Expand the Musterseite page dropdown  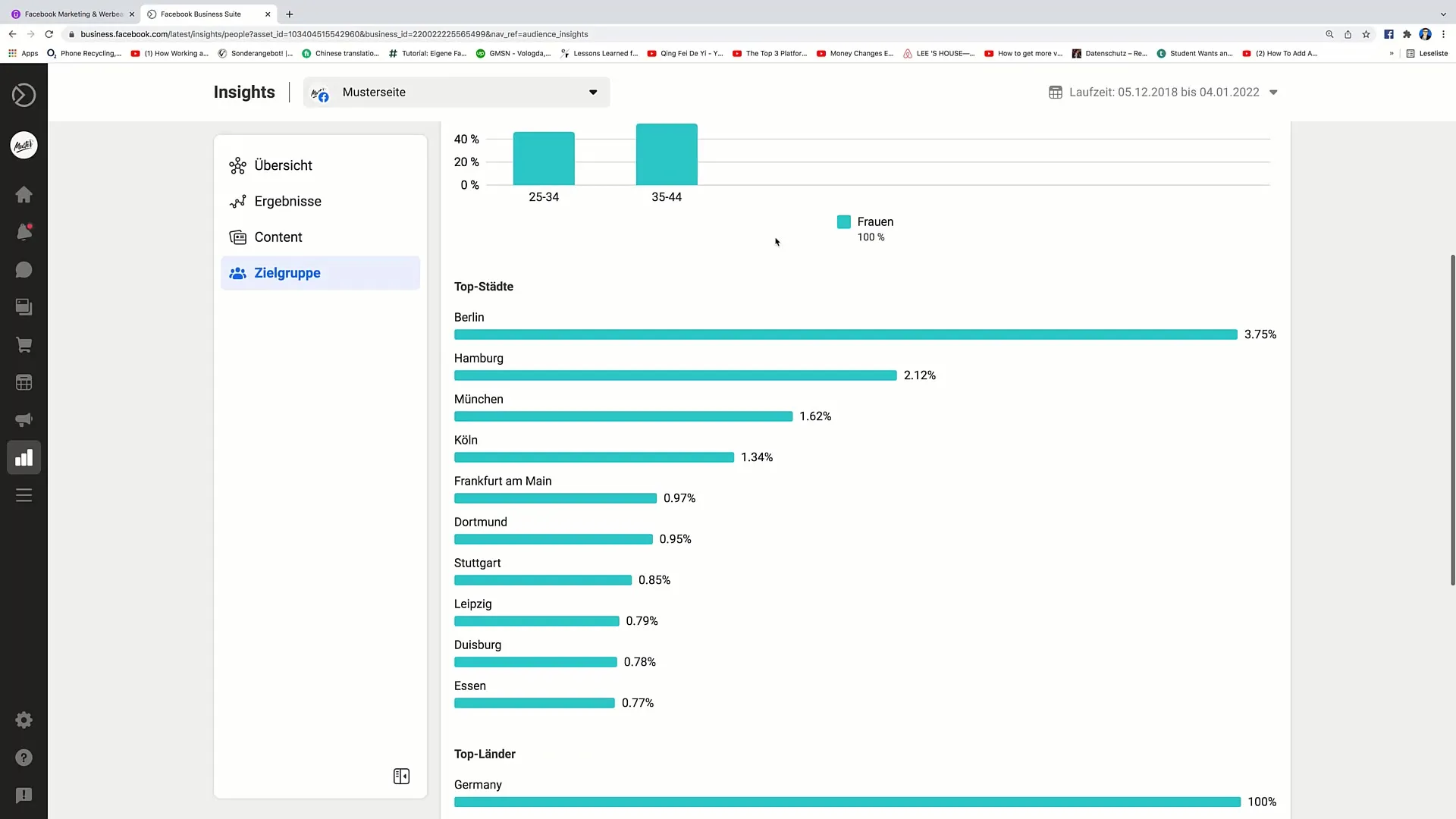[591, 91]
